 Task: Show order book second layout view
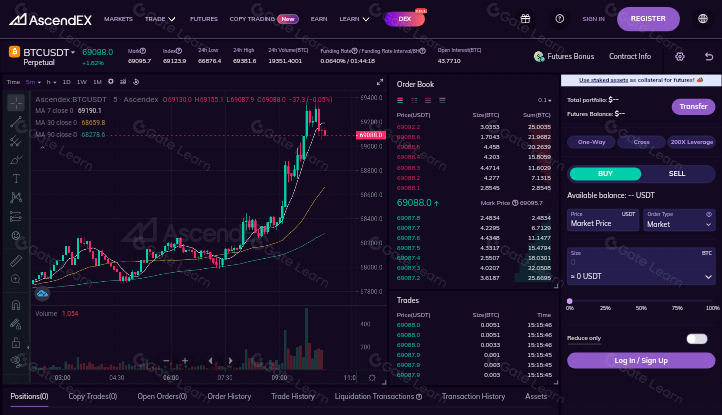pyautogui.click(x=414, y=100)
